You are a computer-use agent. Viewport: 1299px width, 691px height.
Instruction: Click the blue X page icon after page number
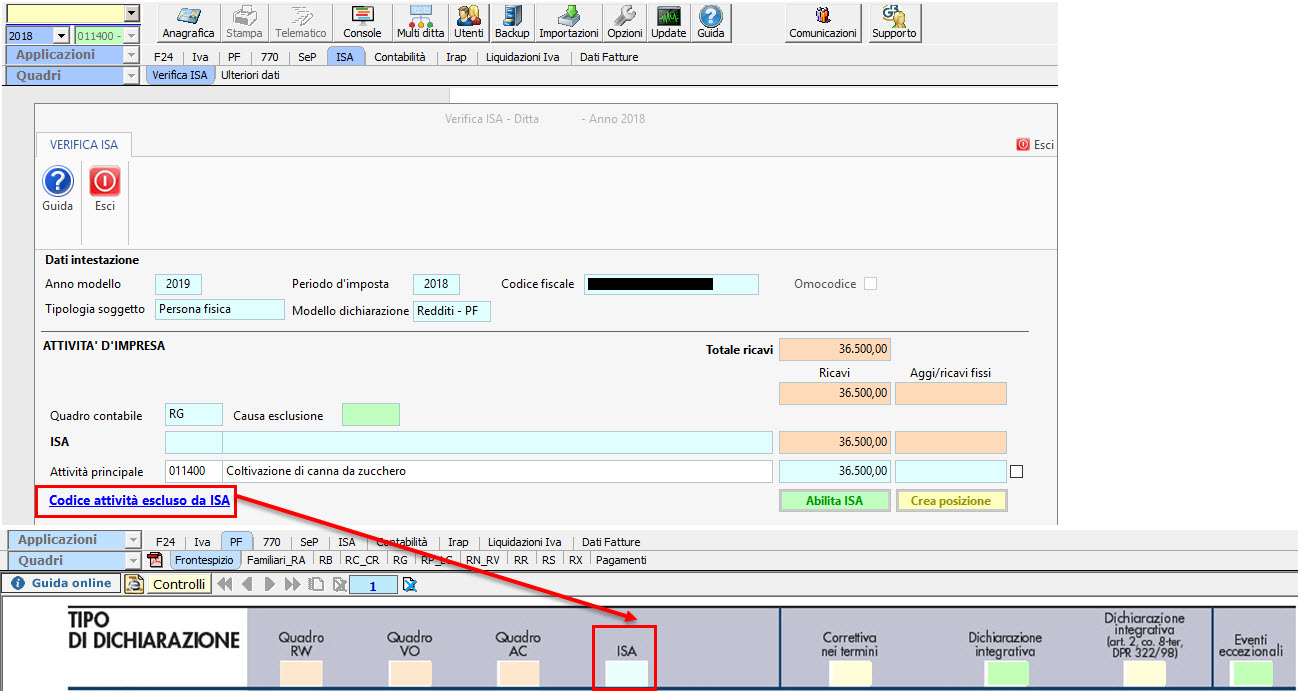point(409,584)
